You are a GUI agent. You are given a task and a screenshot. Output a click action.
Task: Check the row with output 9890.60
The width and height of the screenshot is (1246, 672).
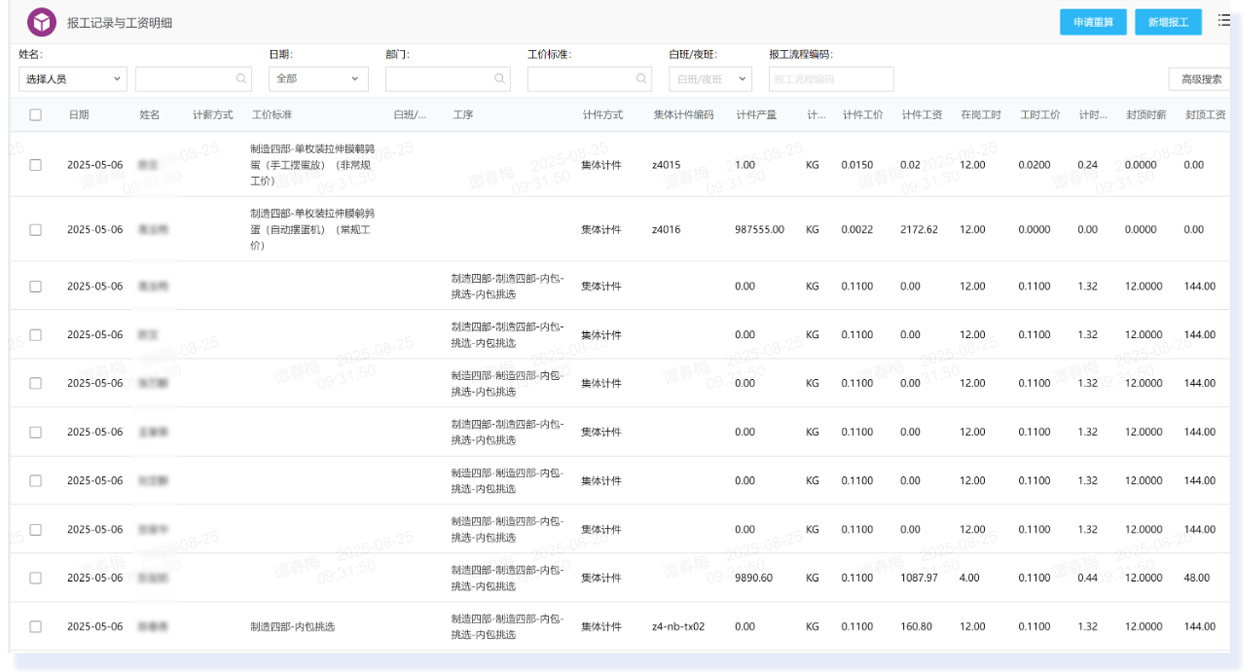coord(36,578)
